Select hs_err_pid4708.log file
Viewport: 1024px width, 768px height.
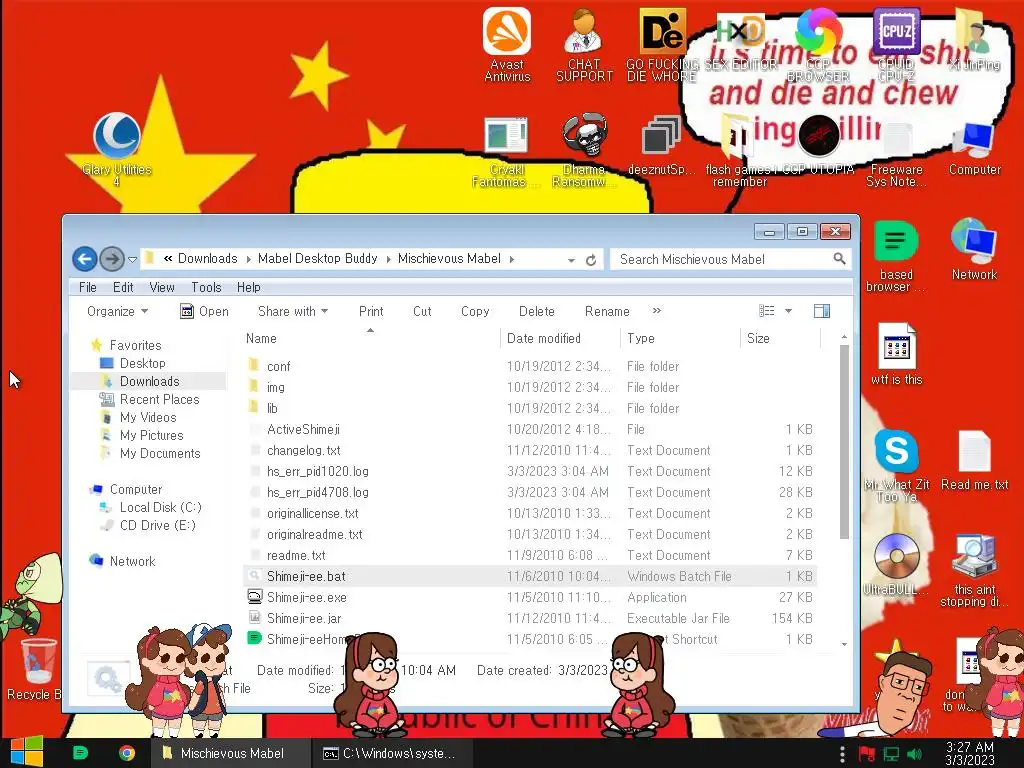point(317,492)
